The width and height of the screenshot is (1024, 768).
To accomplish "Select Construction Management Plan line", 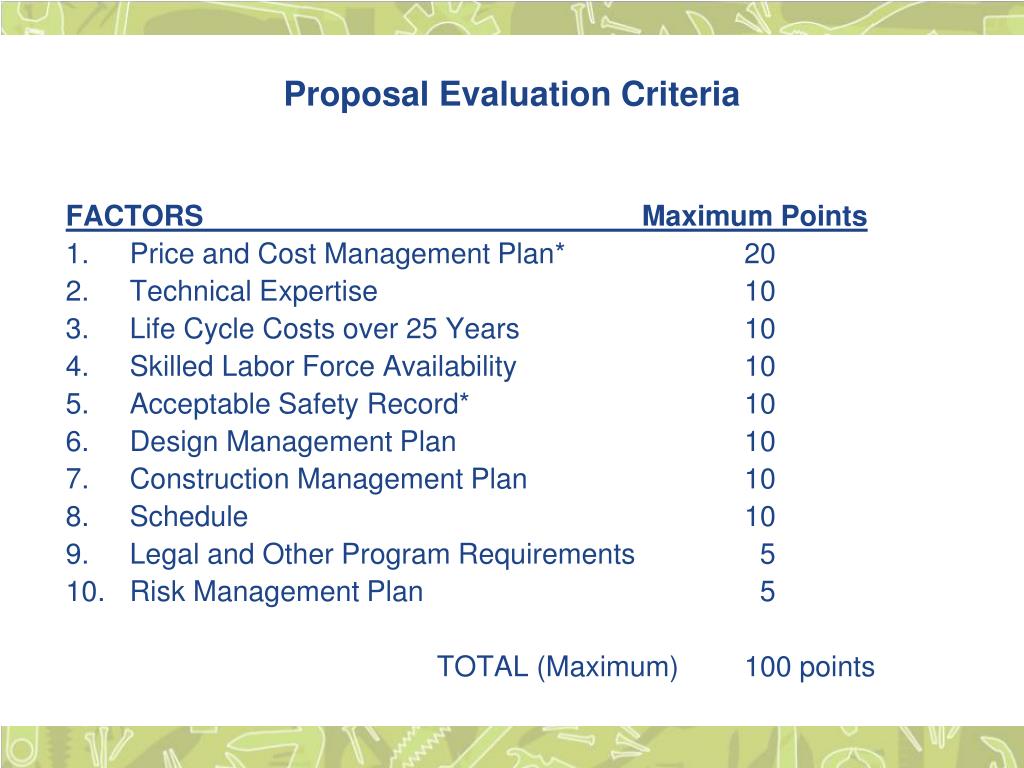I will pyautogui.click(x=328, y=479).
